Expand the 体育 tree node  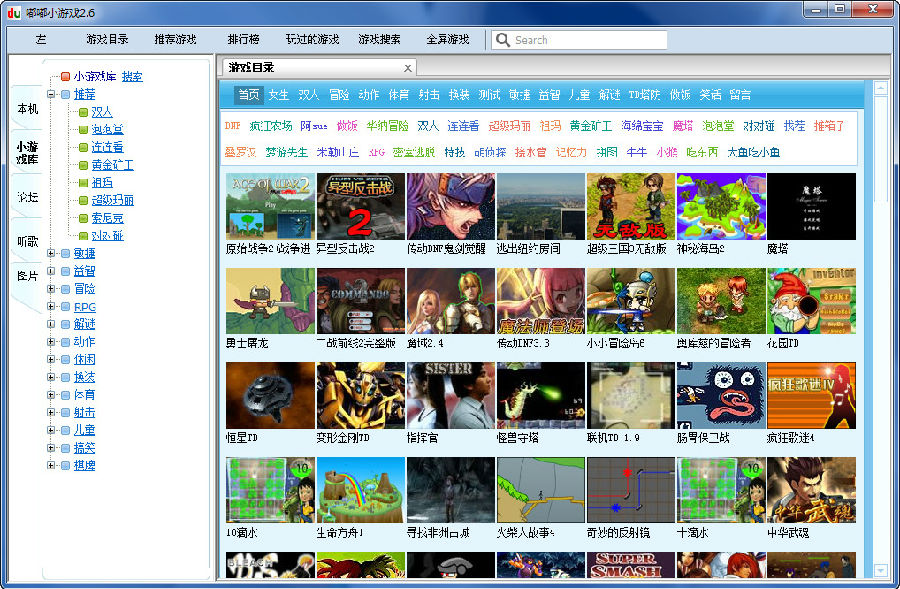51,395
